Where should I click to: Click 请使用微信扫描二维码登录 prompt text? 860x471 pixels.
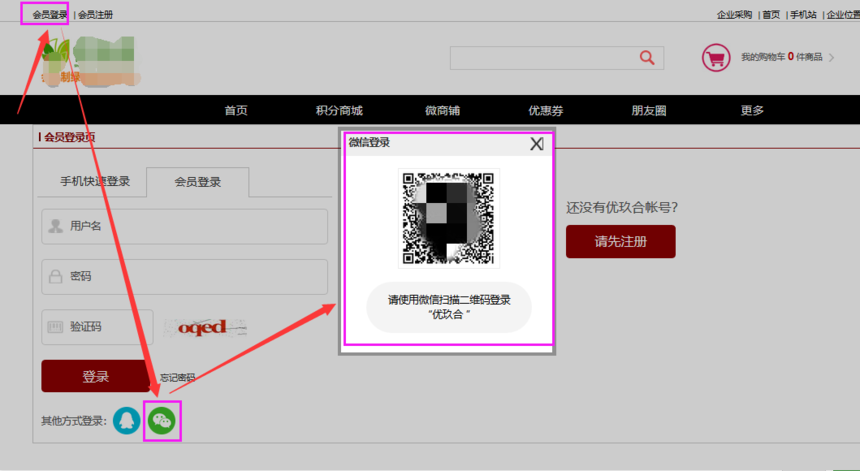click(x=449, y=300)
